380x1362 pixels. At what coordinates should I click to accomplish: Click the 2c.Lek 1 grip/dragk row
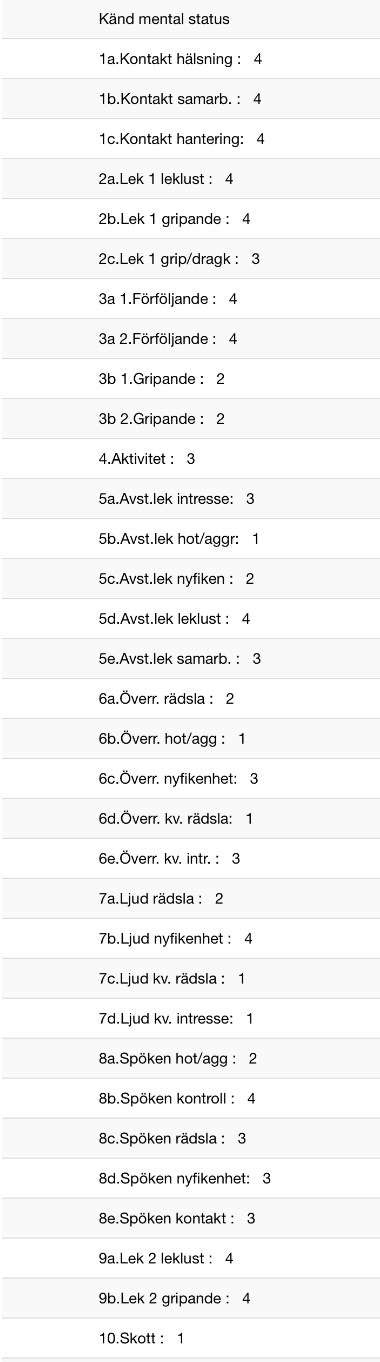pyautogui.click(x=190, y=259)
